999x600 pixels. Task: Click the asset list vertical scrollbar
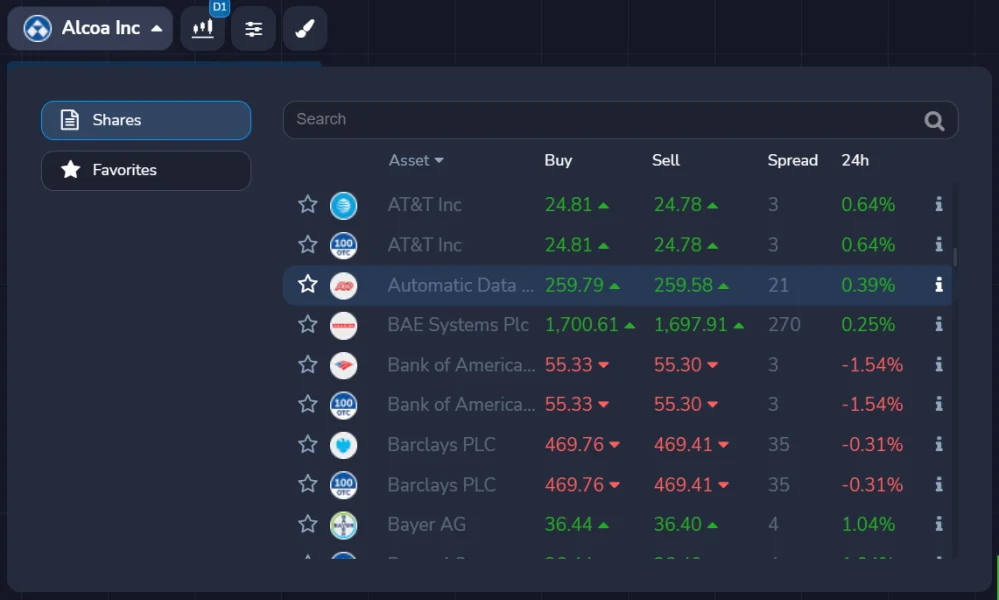click(x=954, y=257)
